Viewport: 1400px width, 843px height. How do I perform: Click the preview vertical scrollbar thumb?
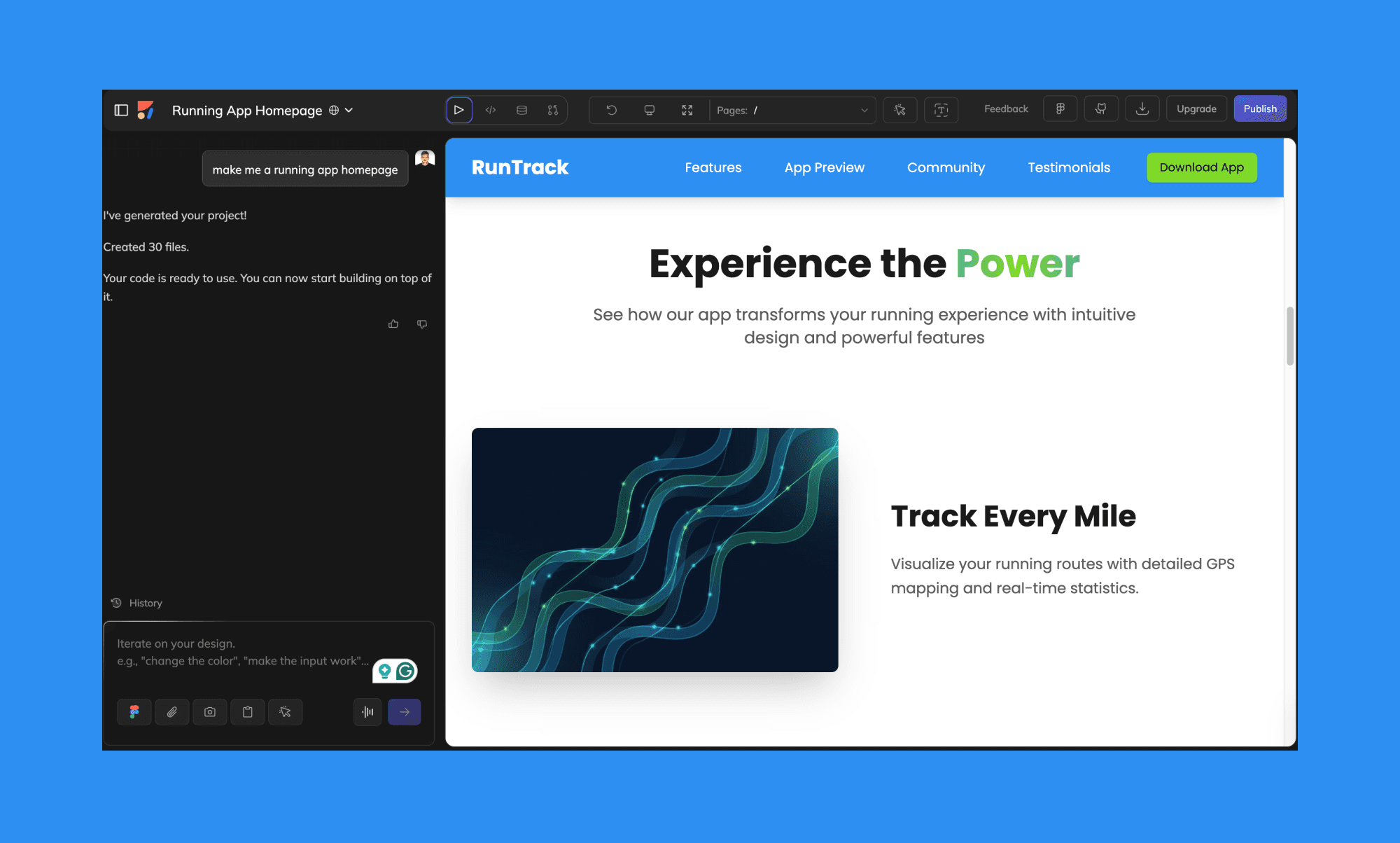pyautogui.click(x=1289, y=336)
